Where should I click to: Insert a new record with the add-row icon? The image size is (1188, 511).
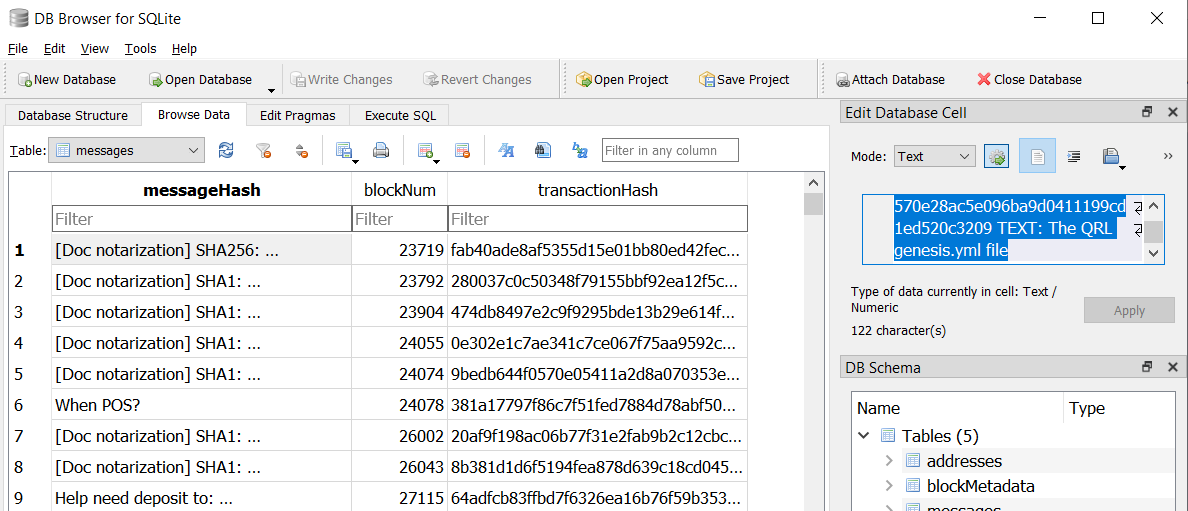pos(427,150)
